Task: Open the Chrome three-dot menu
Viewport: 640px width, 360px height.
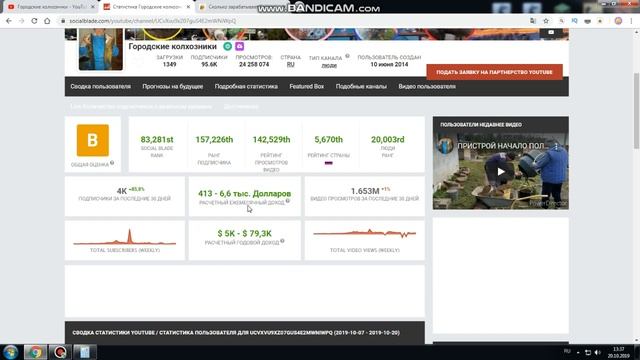Action: pyautogui.click(x=631, y=21)
